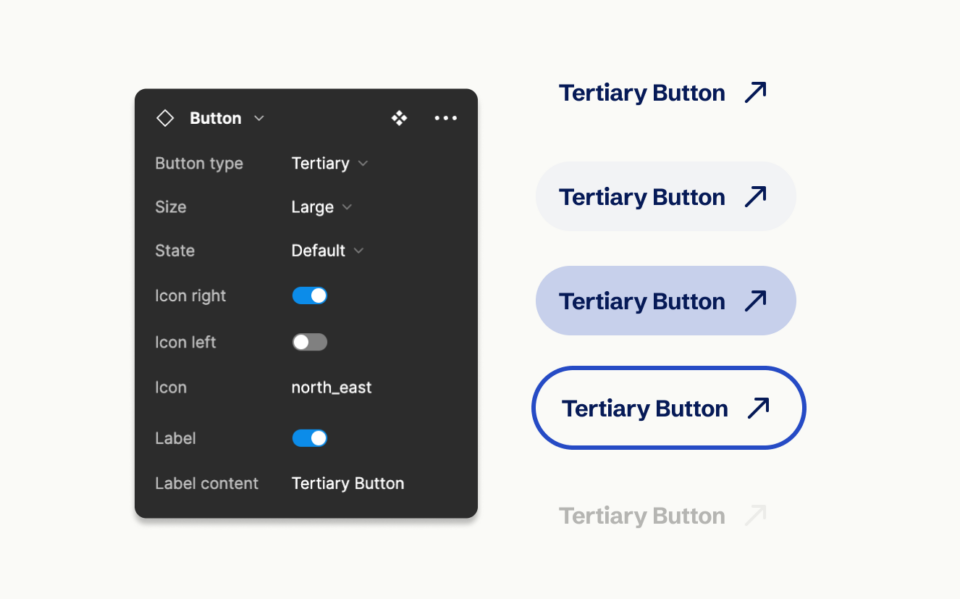Image resolution: width=960 pixels, height=599 pixels.
Task: Click the arrow icon inside the pill-shaped hover button
Action: point(756,196)
